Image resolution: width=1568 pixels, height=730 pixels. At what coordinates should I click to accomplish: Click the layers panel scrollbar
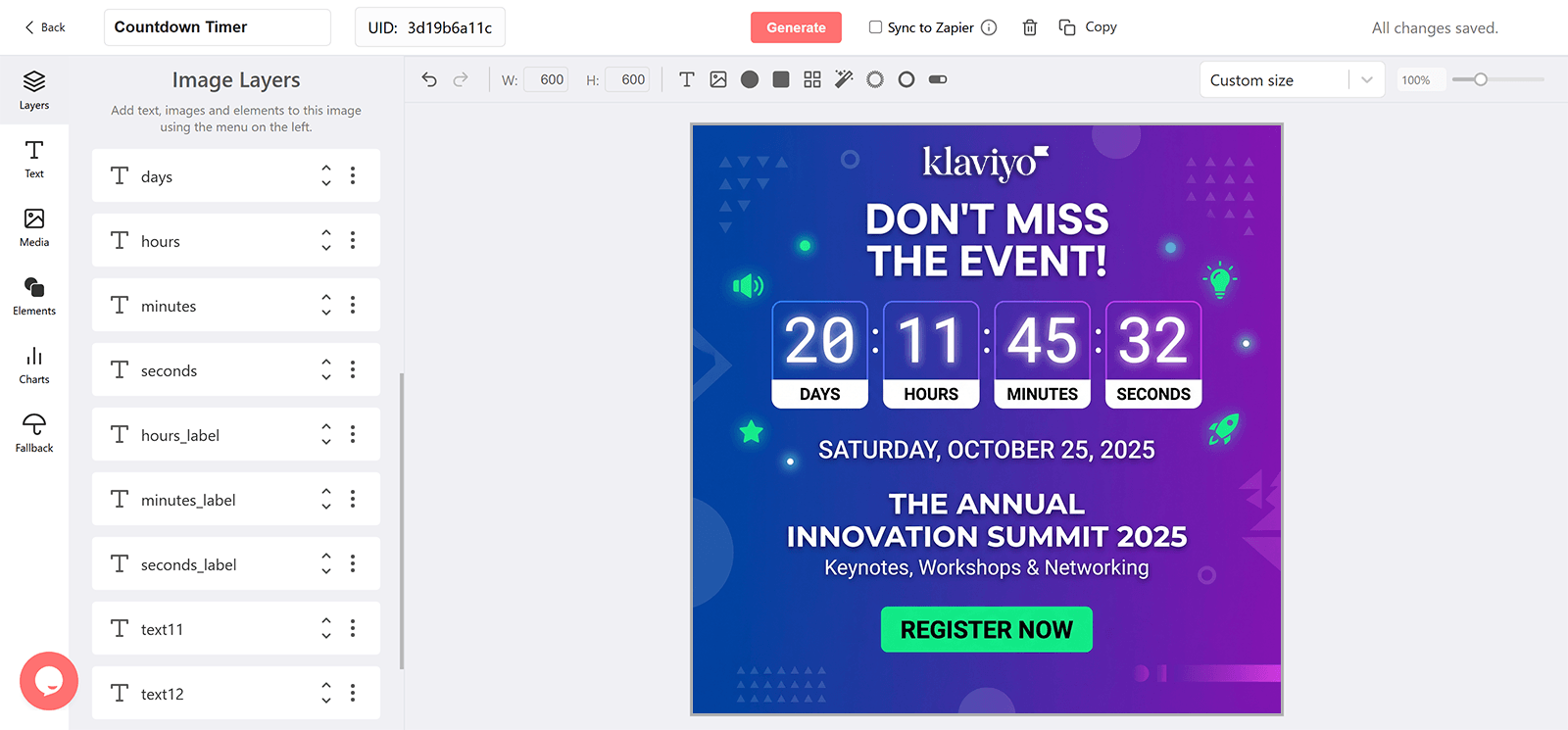coord(402,520)
